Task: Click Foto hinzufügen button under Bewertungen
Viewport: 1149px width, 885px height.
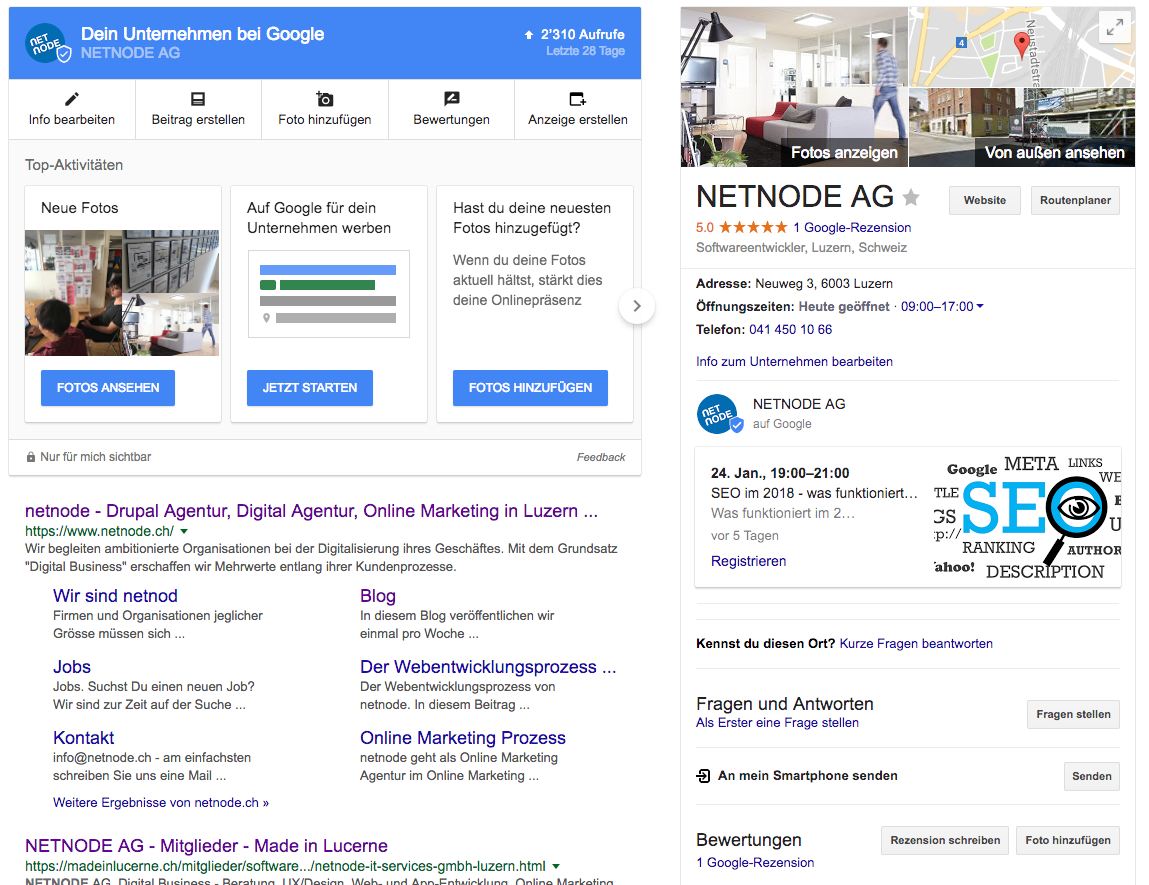Action: coord(1068,840)
